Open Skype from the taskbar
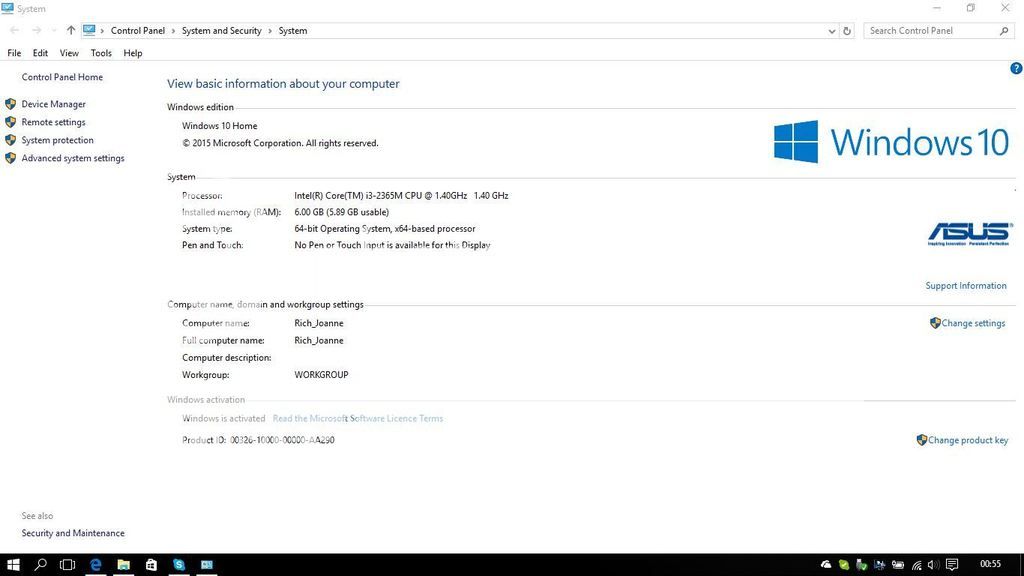1024x576 pixels. 179,564
